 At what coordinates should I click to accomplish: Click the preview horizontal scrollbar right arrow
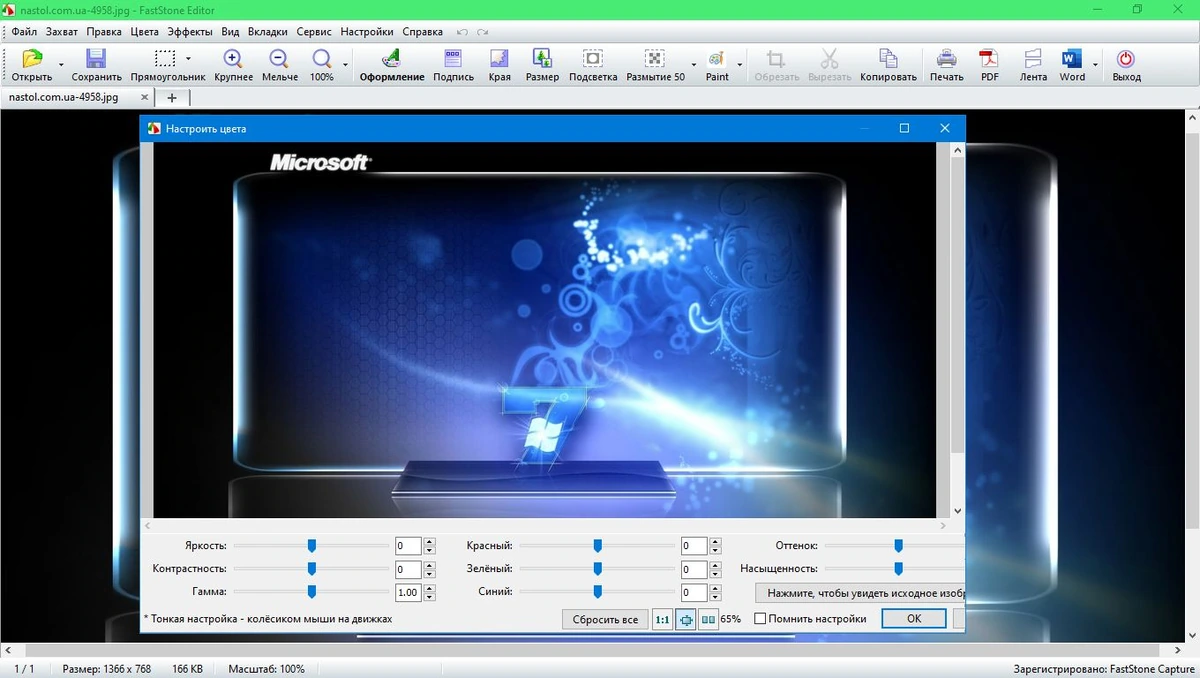pyautogui.click(x=943, y=525)
